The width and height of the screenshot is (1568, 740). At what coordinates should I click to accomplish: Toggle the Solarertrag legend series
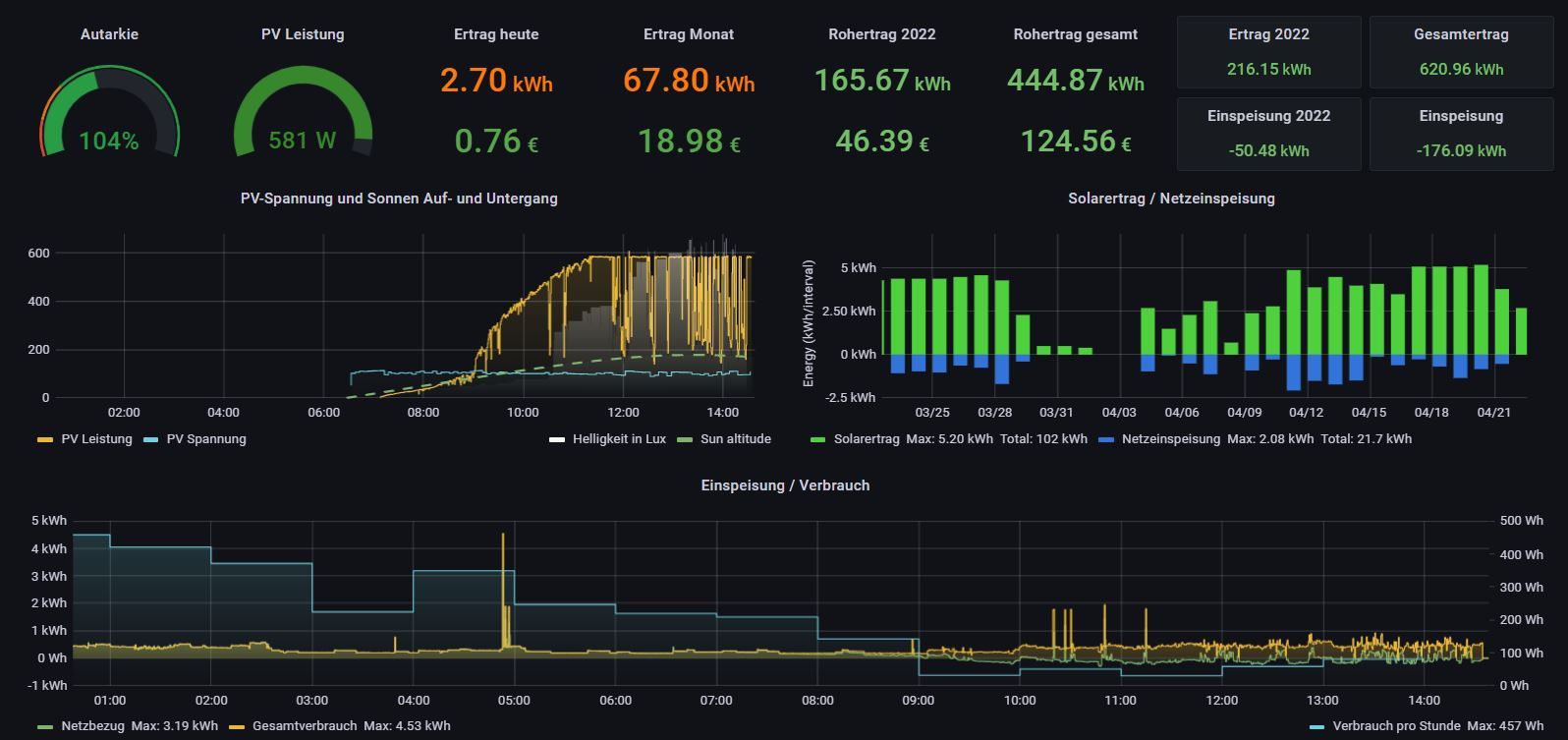click(x=867, y=439)
